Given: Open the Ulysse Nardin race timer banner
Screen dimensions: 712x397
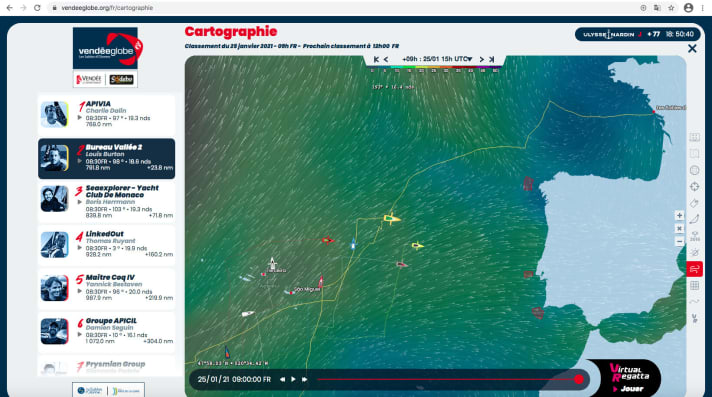Looking at the screenshot, I should [638, 34].
